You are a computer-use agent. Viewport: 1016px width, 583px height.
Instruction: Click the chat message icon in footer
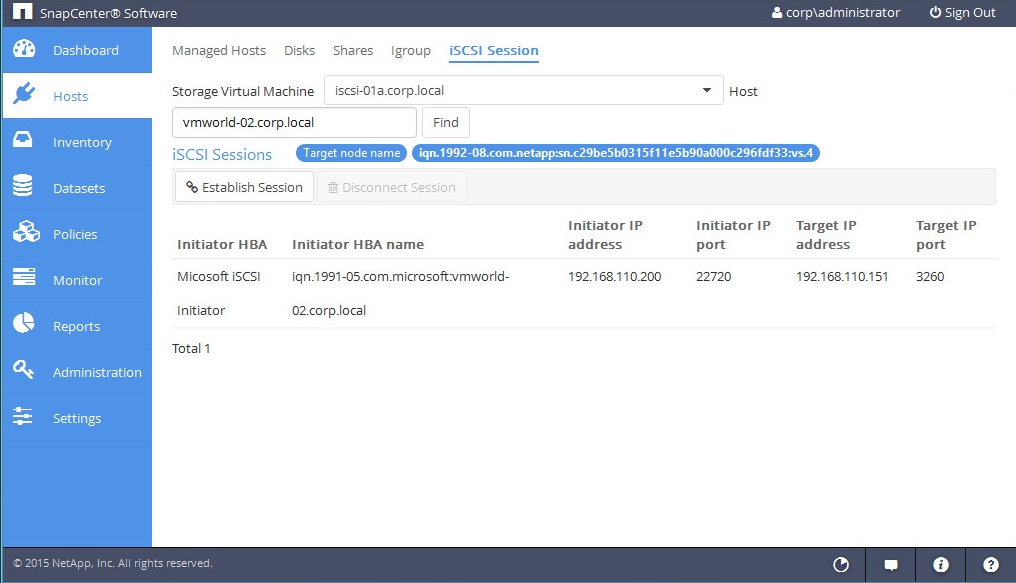891,565
